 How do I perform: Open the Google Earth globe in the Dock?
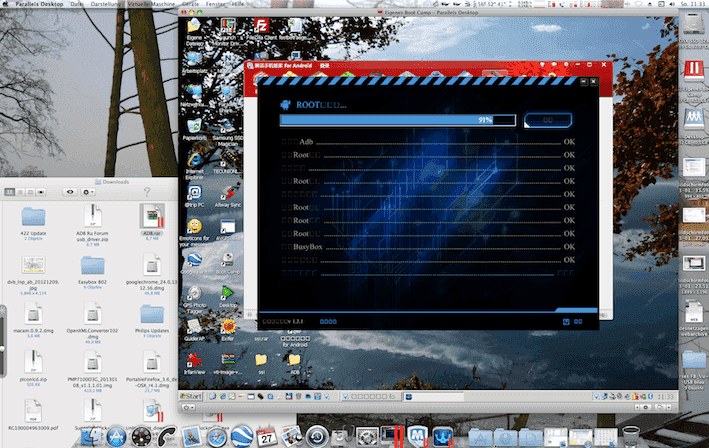click(242, 437)
